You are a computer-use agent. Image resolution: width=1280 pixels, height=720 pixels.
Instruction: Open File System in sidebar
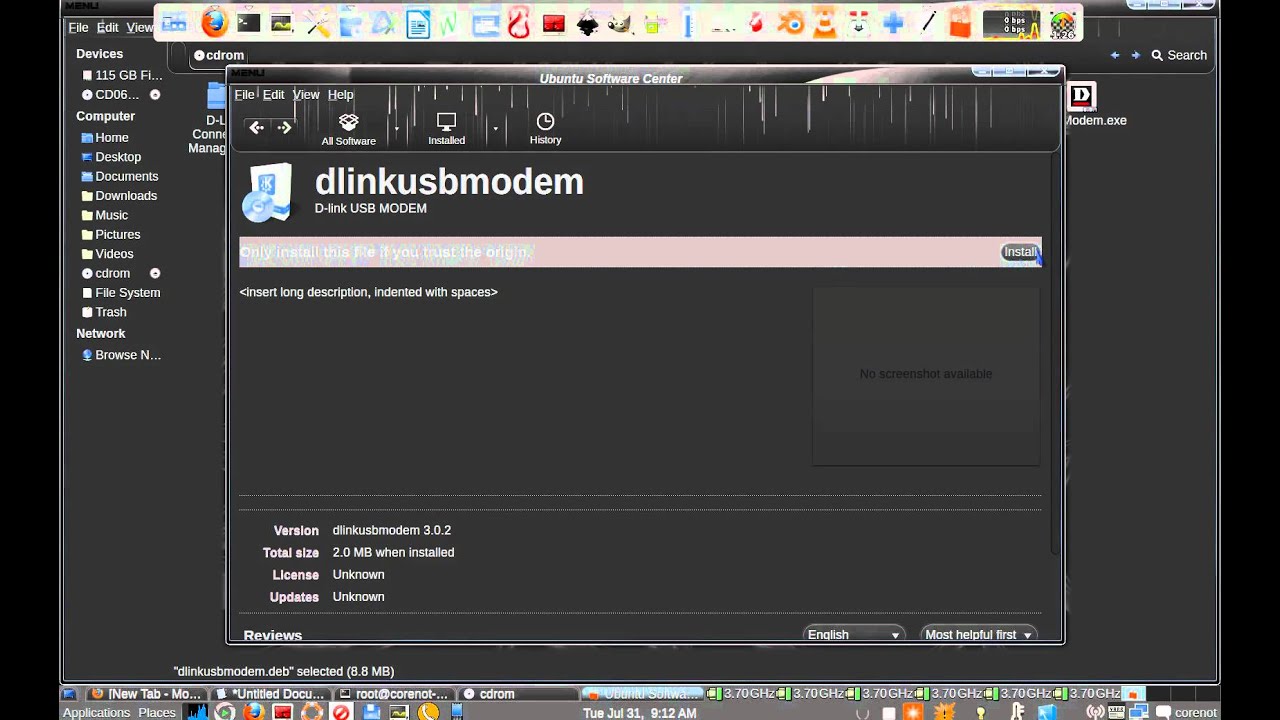pos(121,293)
